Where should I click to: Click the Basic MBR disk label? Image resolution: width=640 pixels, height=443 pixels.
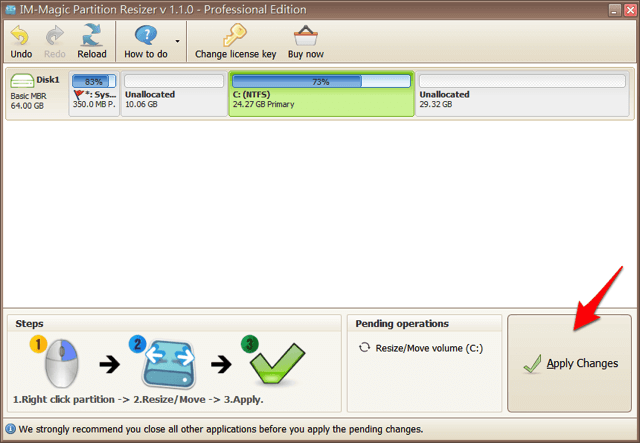(29, 96)
